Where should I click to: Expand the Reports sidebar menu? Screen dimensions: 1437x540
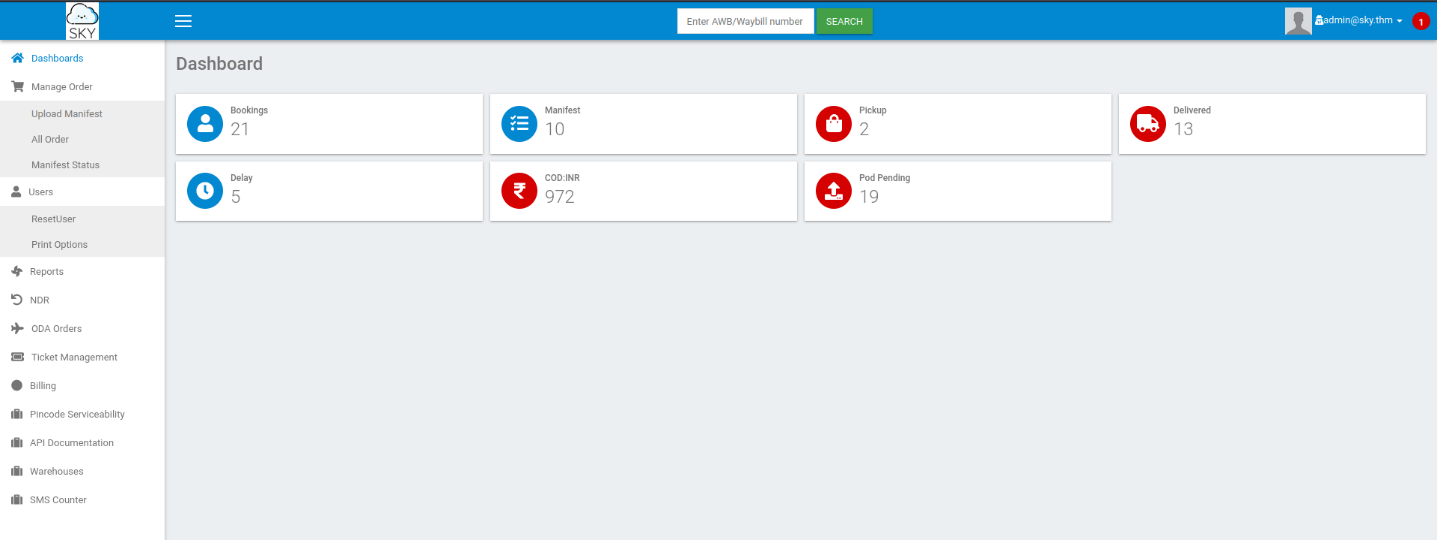click(46, 272)
